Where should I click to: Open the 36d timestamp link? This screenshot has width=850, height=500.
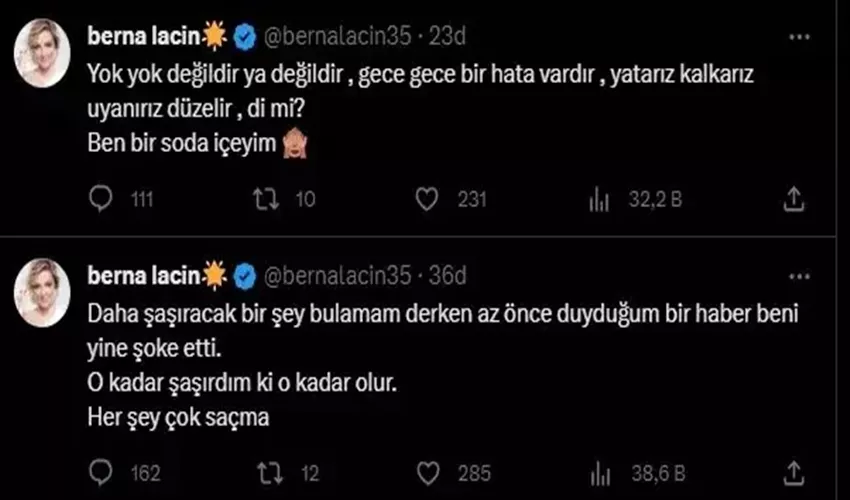click(447, 276)
